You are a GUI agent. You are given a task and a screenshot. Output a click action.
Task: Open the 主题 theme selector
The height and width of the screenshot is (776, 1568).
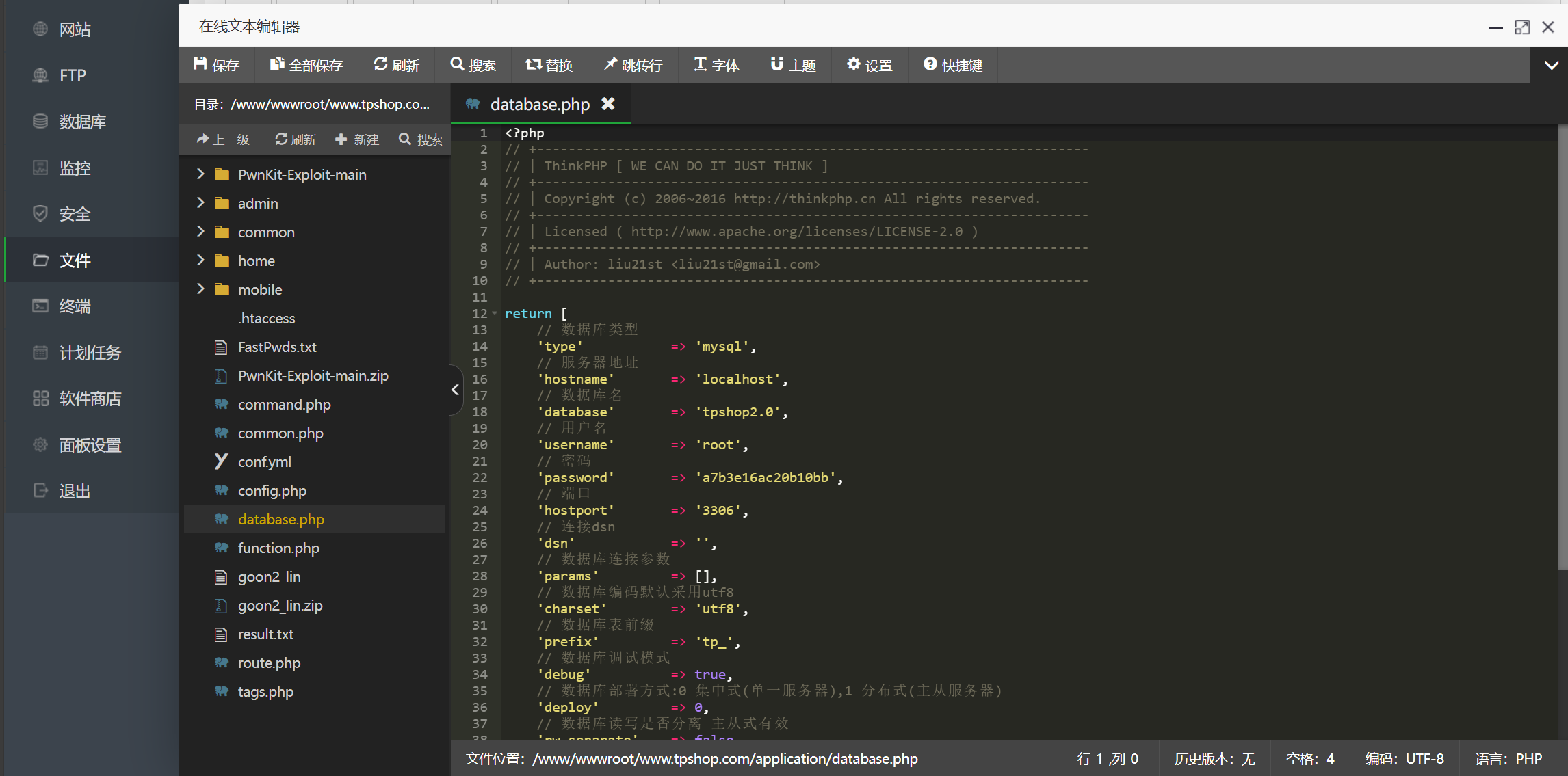pyautogui.click(x=793, y=65)
